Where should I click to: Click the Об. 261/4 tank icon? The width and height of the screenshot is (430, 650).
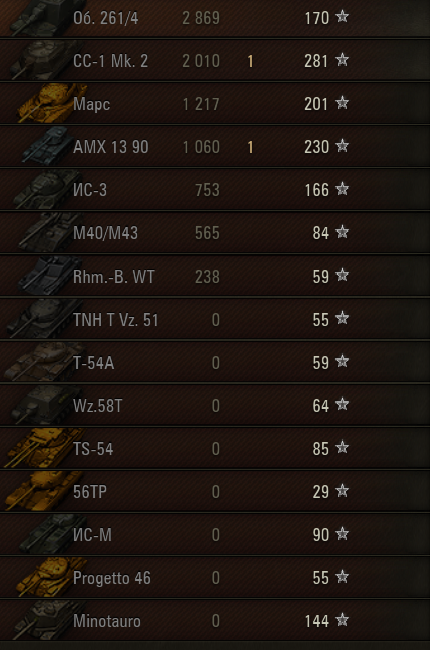[44, 17]
